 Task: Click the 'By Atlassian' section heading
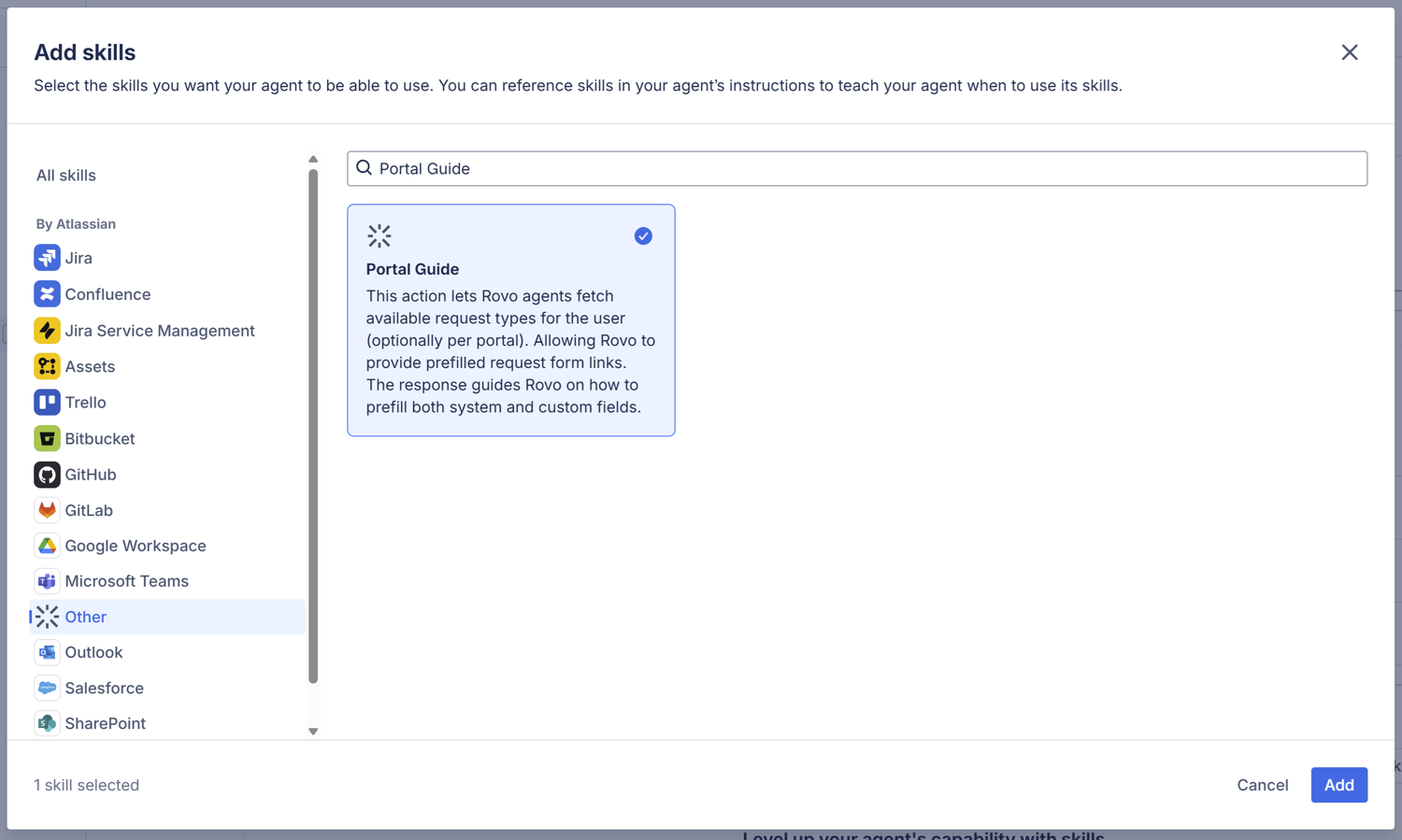coord(76,224)
